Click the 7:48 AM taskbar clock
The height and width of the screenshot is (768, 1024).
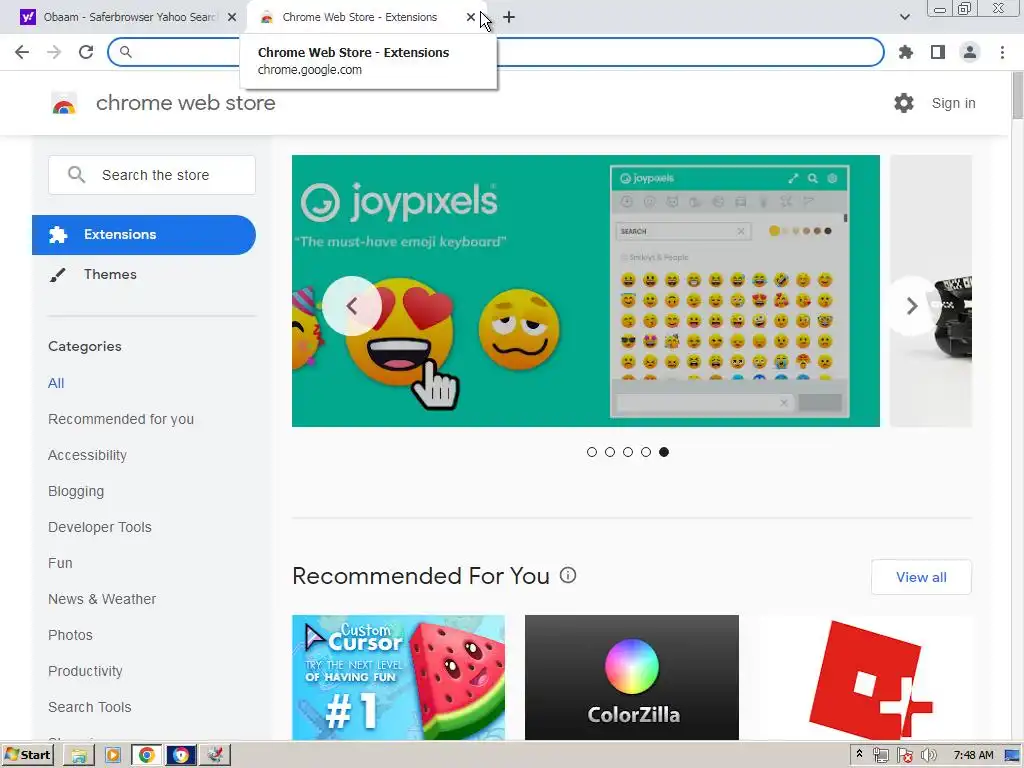tap(973, 756)
